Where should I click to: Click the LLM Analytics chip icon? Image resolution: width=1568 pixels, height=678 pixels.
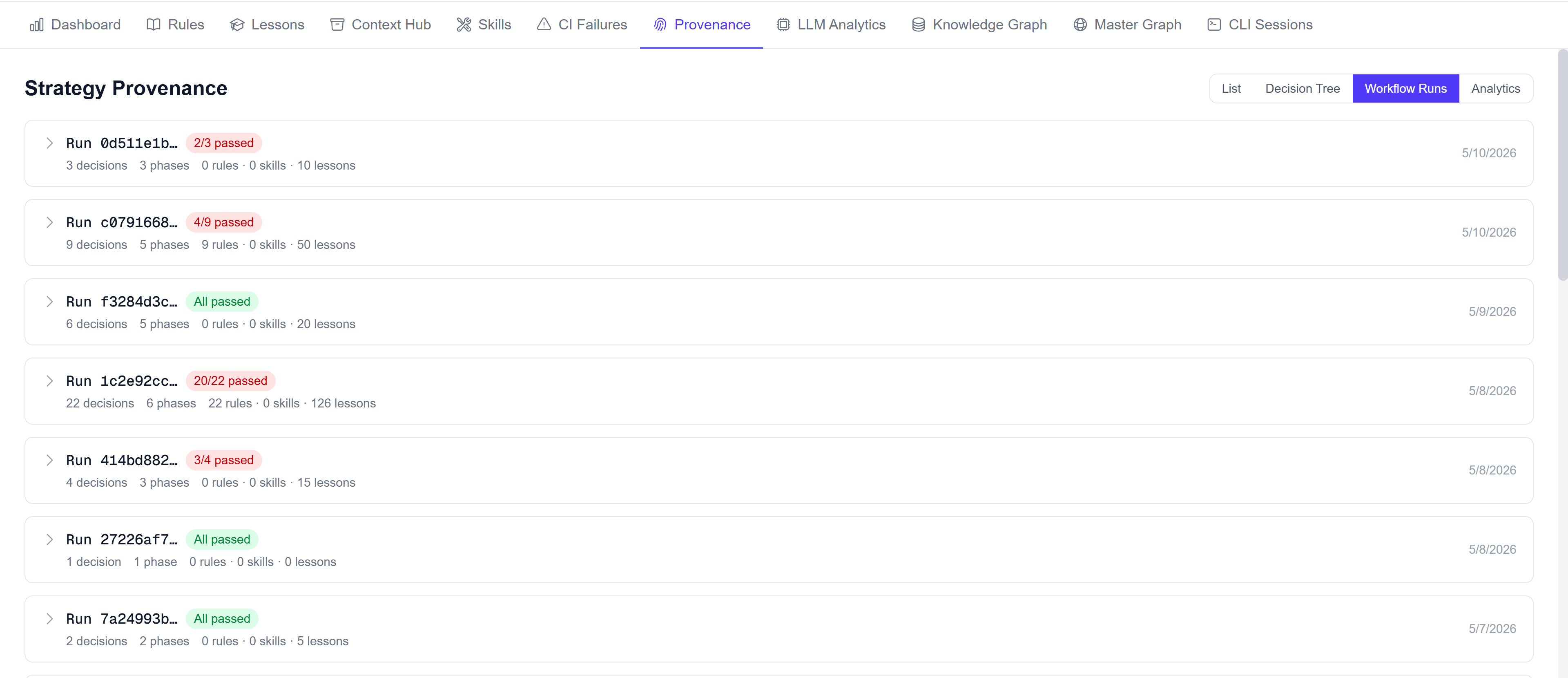pyautogui.click(x=783, y=25)
